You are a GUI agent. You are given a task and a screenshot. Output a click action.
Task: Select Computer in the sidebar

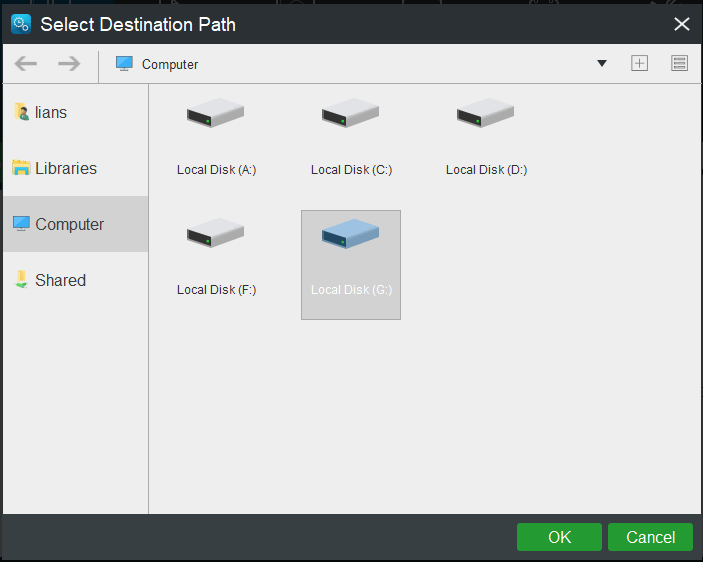pos(75,224)
